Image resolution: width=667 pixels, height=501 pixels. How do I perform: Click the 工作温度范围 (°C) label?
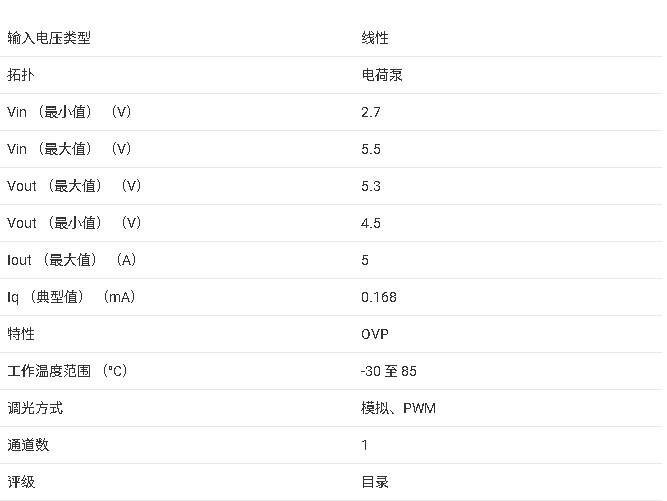point(67,371)
